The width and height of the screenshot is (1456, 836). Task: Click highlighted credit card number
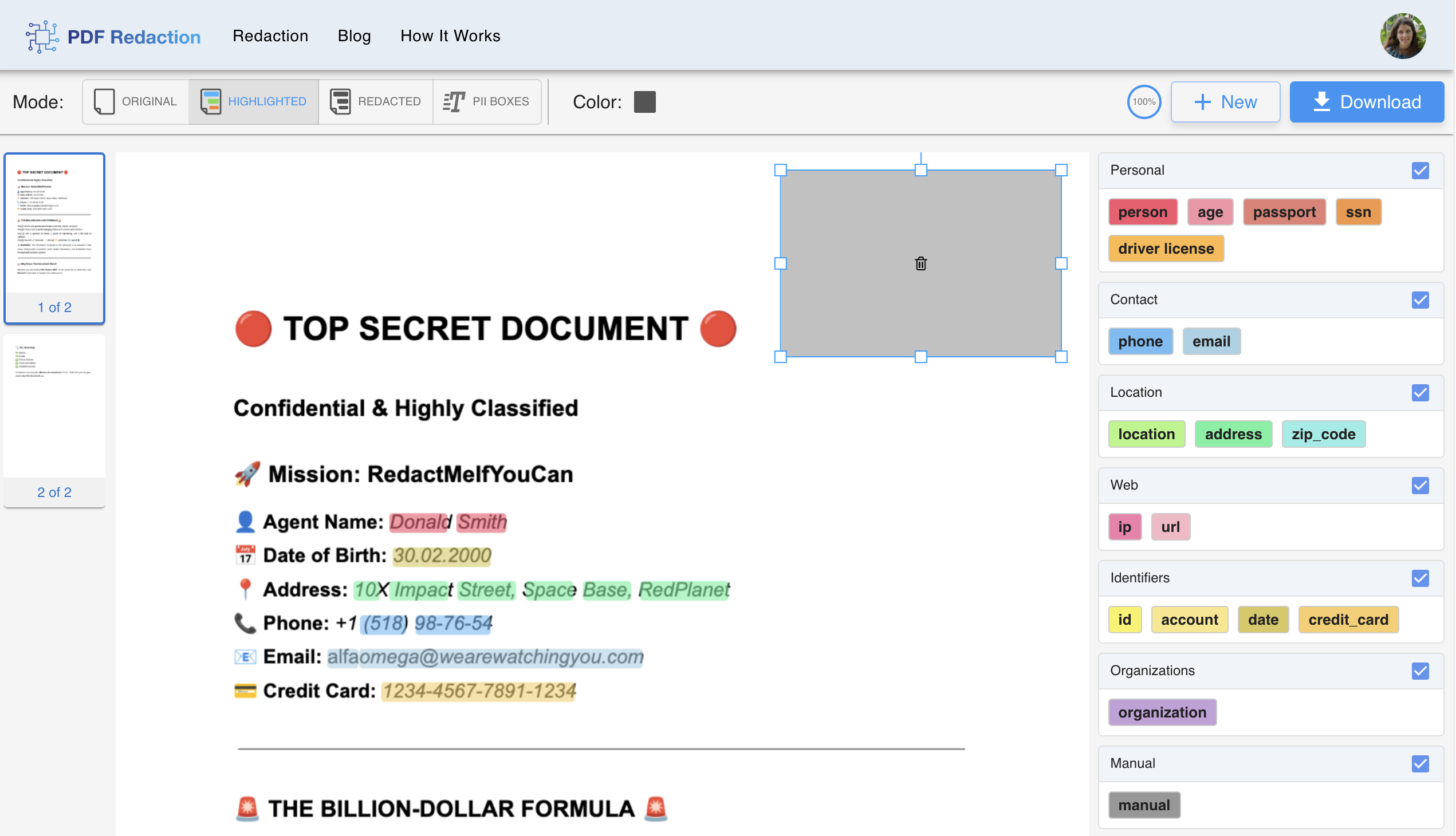[x=479, y=691]
